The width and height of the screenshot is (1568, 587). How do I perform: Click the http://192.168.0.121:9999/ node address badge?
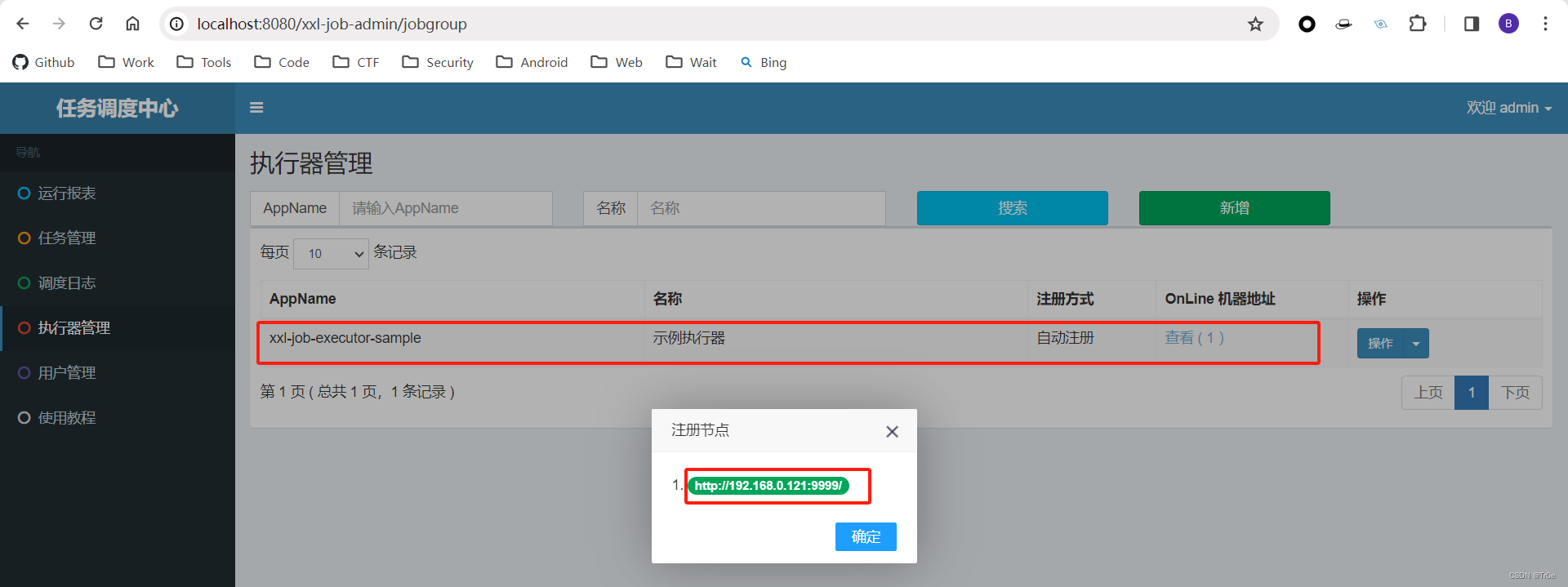click(x=768, y=486)
